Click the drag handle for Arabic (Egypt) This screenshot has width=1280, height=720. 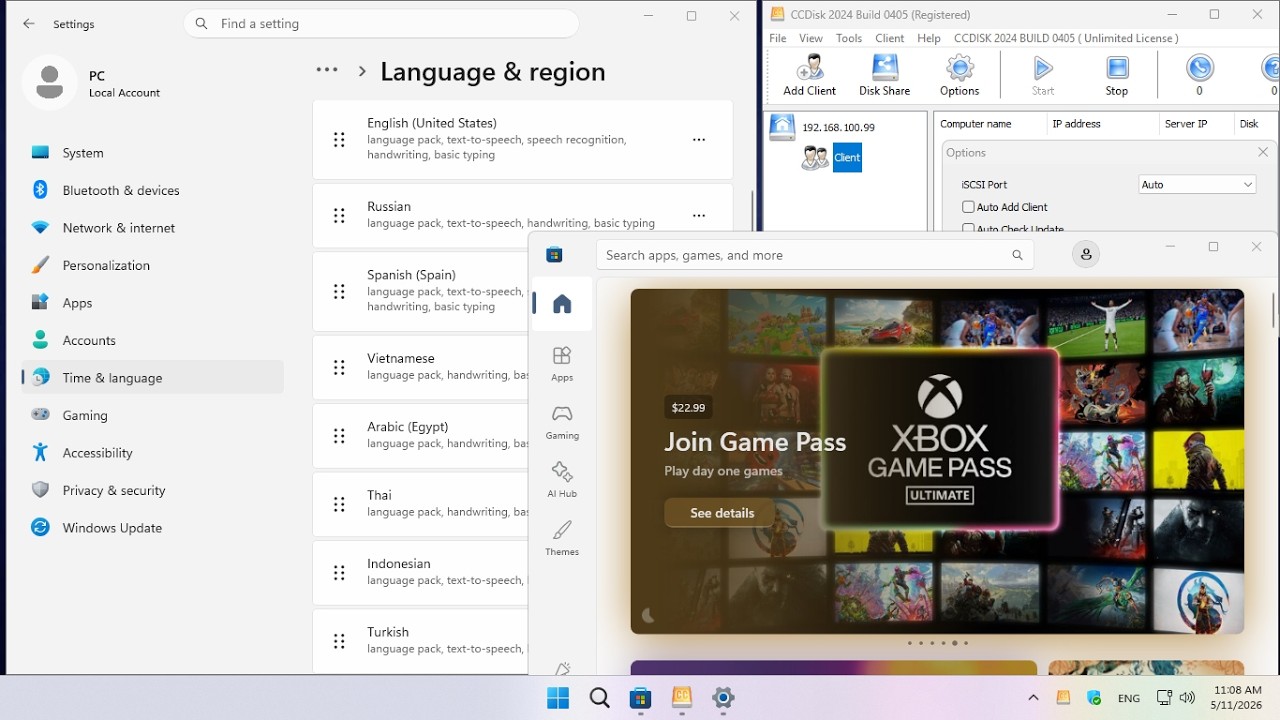pos(339,435)
